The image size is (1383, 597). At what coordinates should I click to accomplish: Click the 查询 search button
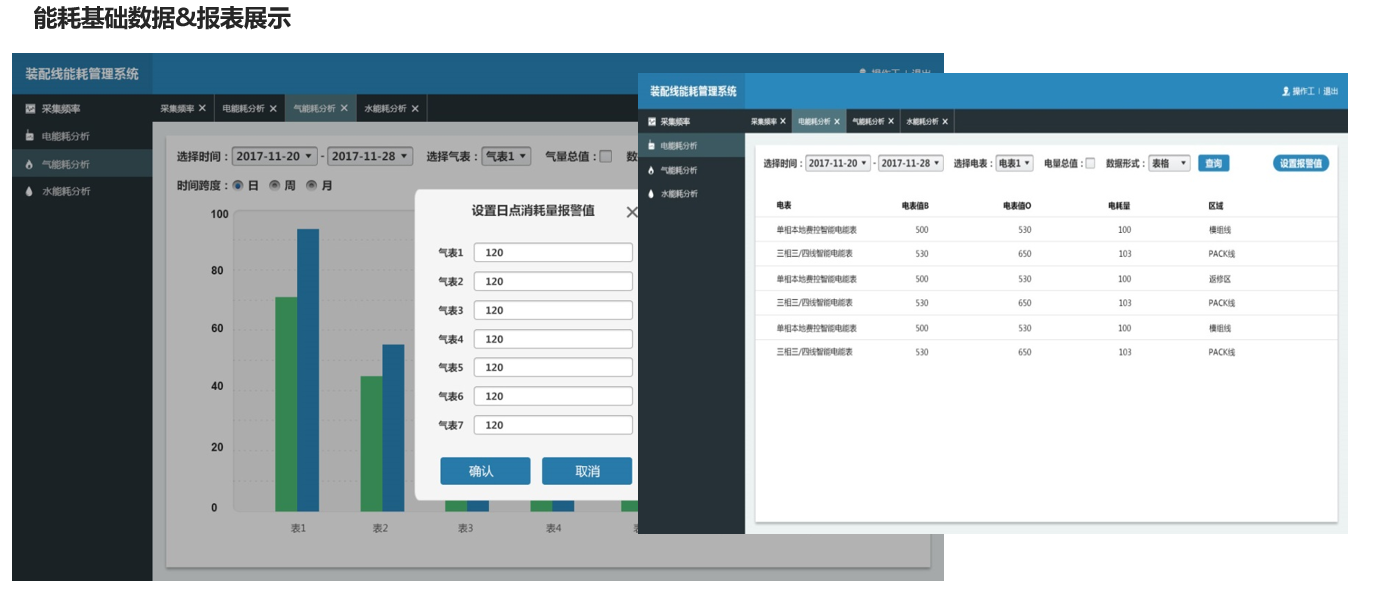(1212, 163)
